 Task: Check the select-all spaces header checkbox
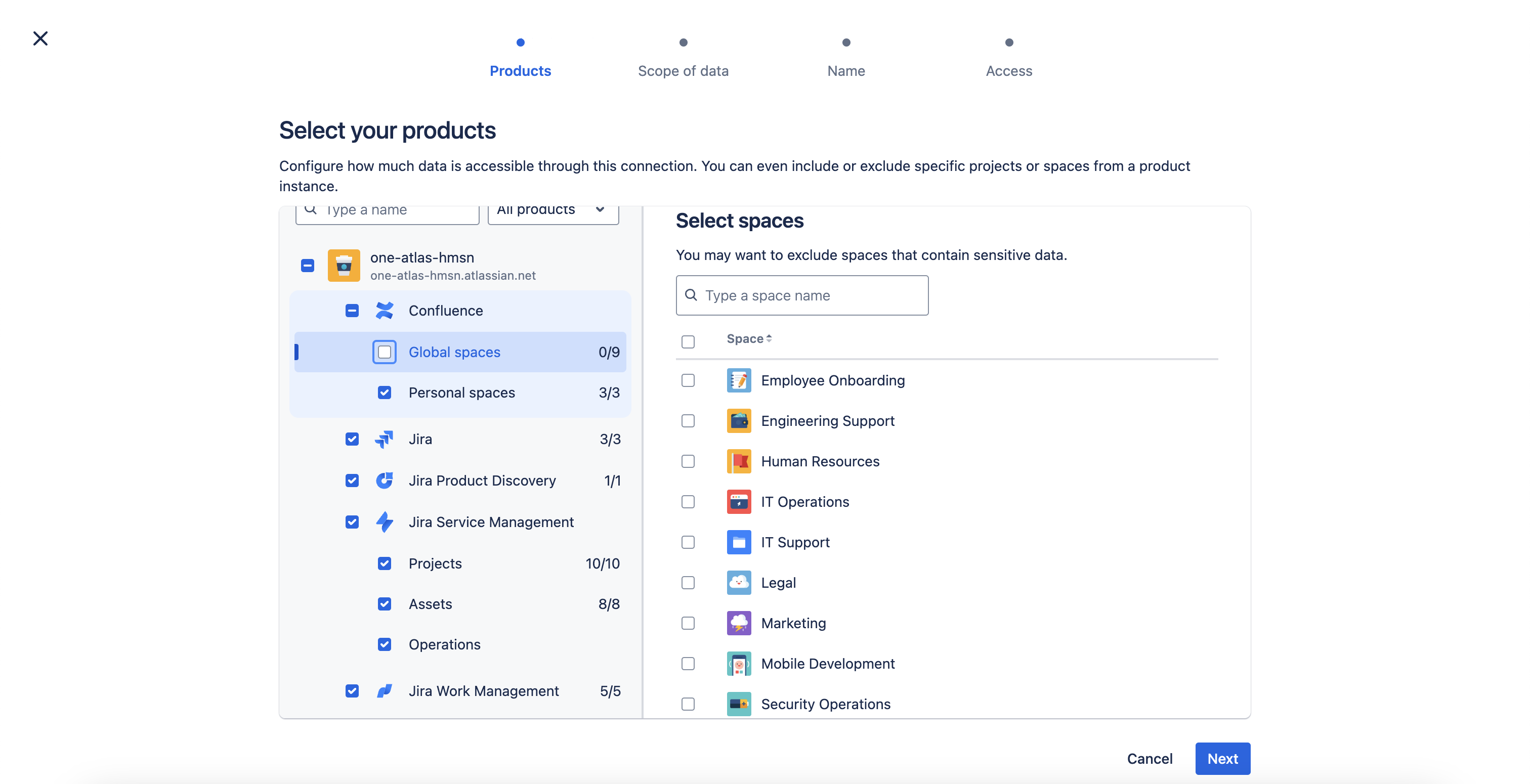click(688, 342)
